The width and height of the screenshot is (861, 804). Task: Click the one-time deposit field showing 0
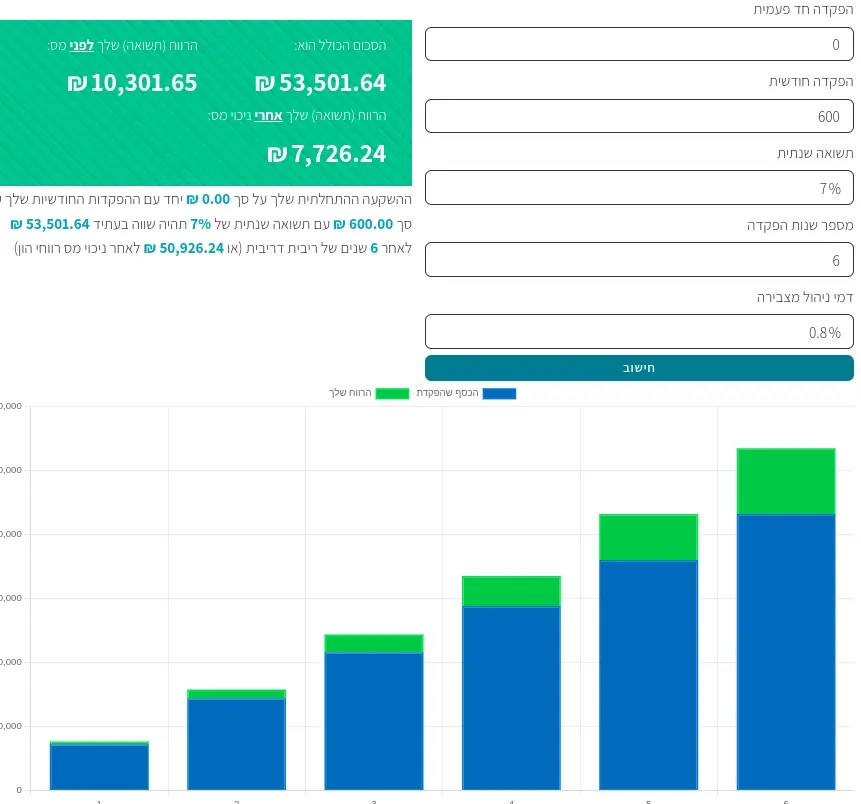tap(639, 44)
